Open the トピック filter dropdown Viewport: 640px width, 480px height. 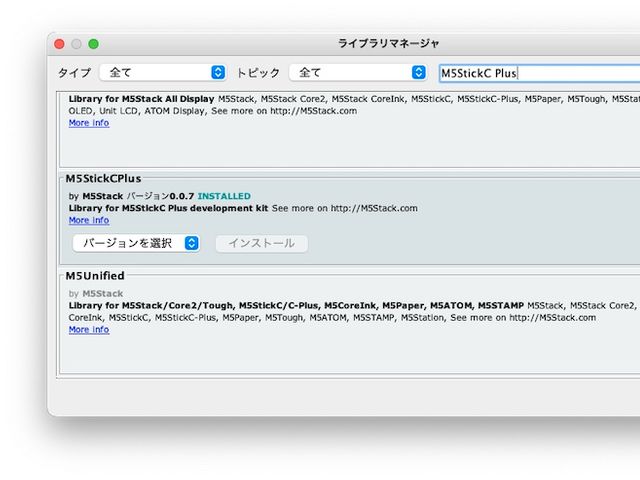tap(357, 72)
